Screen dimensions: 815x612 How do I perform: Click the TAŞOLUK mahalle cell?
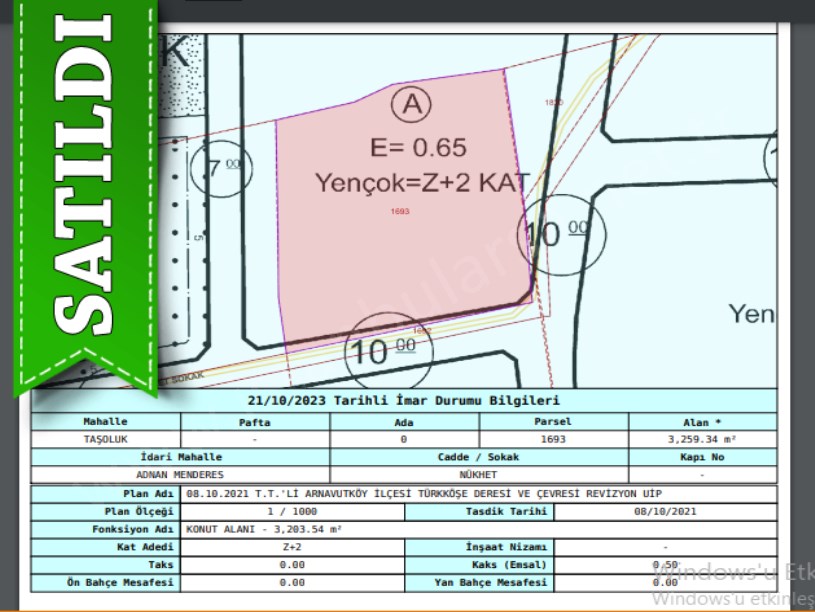coord(106,439)
